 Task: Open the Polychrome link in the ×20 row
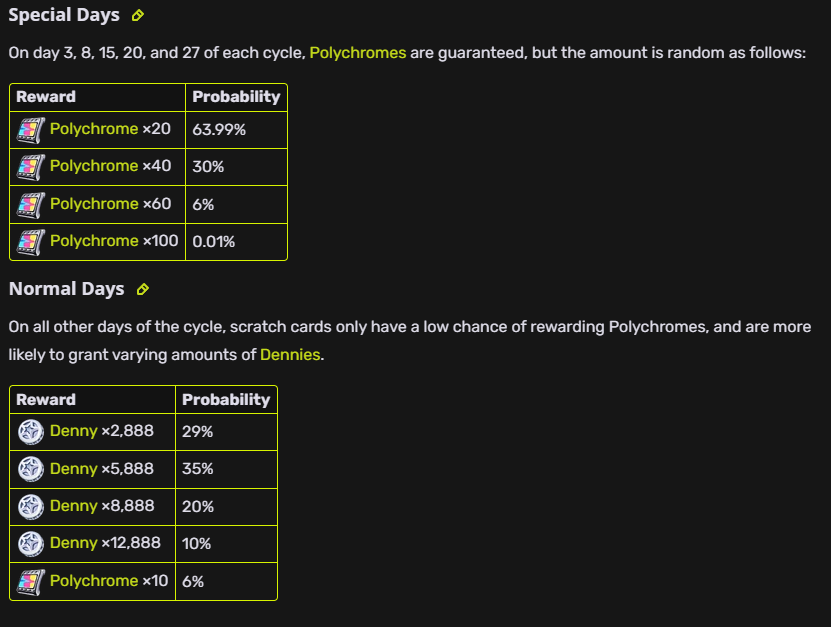[x=94, y=129]
